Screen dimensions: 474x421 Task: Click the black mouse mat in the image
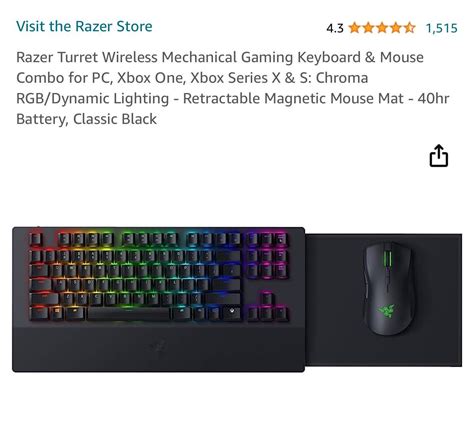click(x=383, y=300)
